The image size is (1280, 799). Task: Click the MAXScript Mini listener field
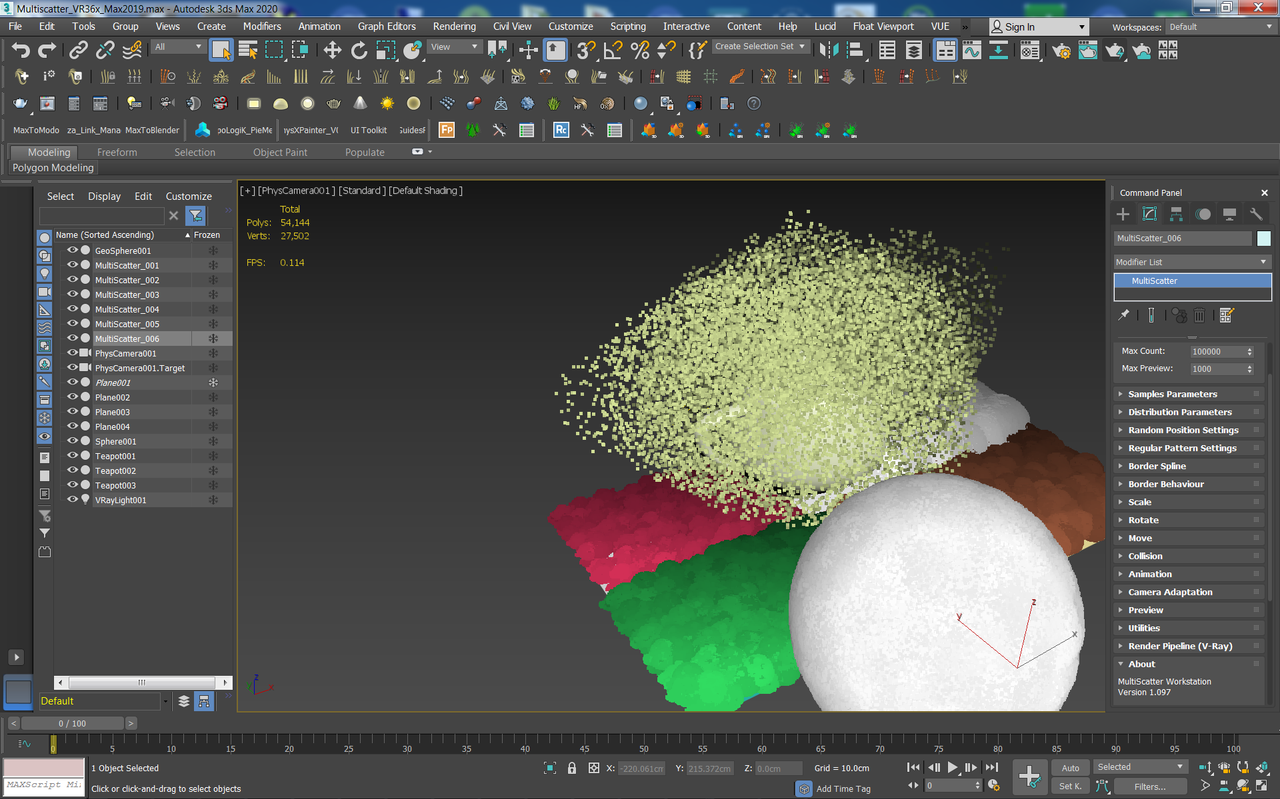[x=44, y=785]
